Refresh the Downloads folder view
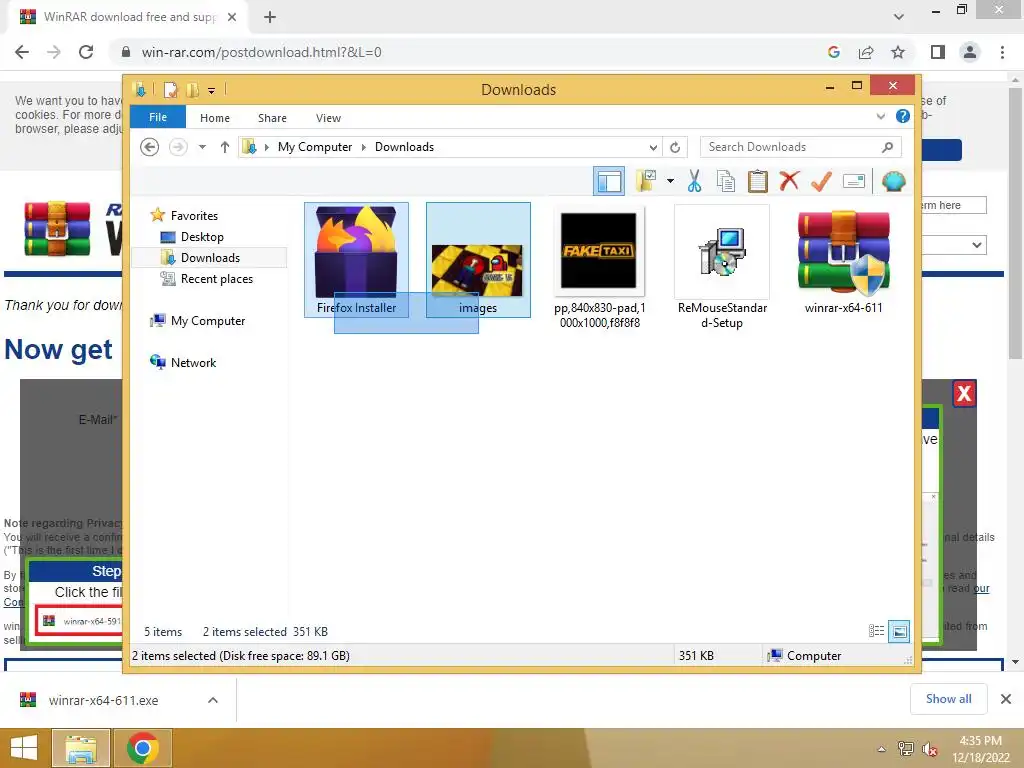This screenshot has width=1024, height=768. [675, 148]
